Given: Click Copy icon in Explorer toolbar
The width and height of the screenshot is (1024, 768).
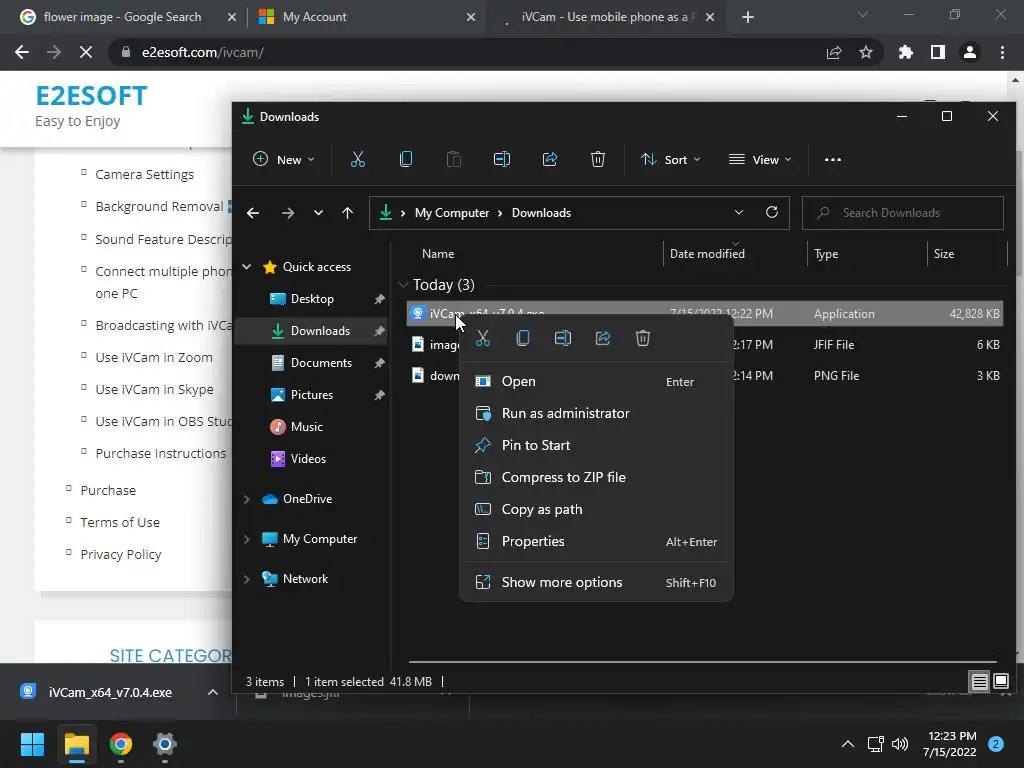Looking at the screenshot, I should tap(406, 159).
